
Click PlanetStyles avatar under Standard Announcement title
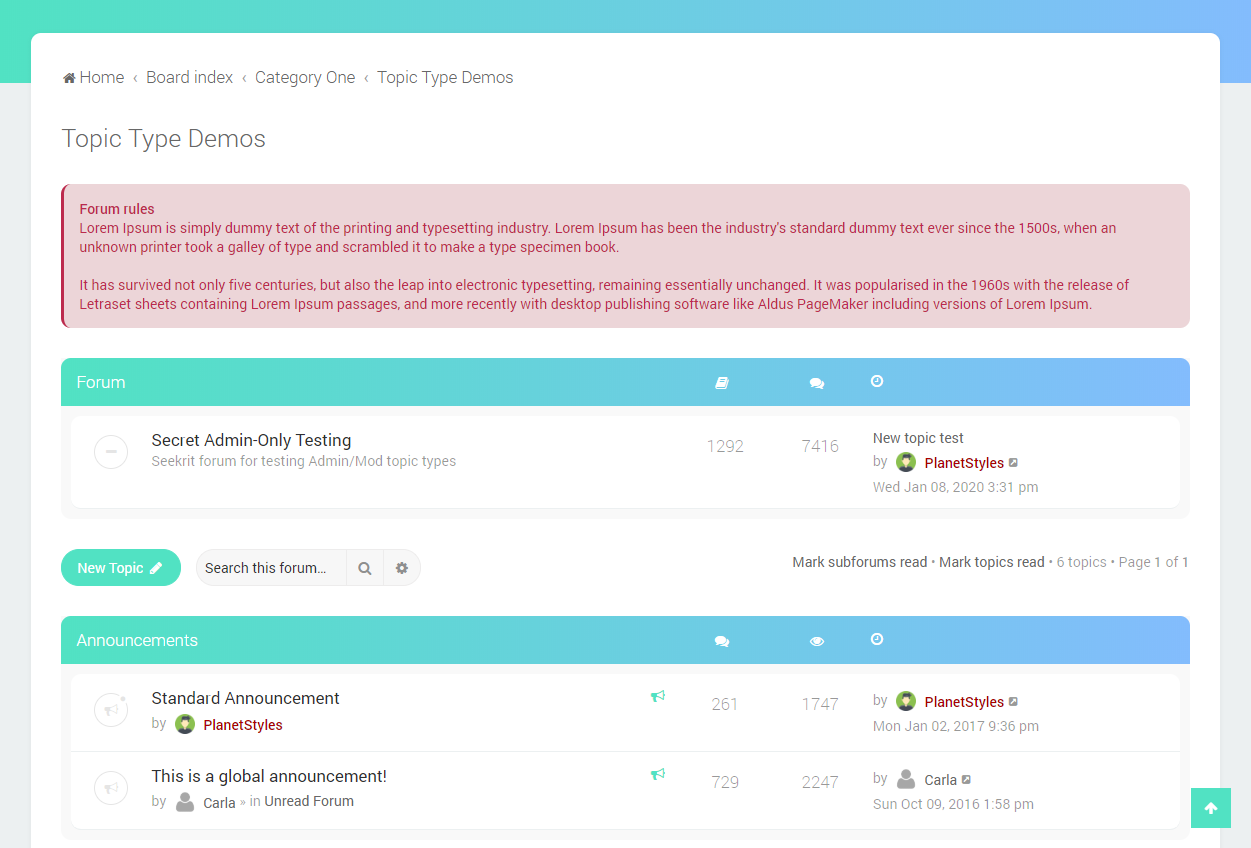pos(185,724)
